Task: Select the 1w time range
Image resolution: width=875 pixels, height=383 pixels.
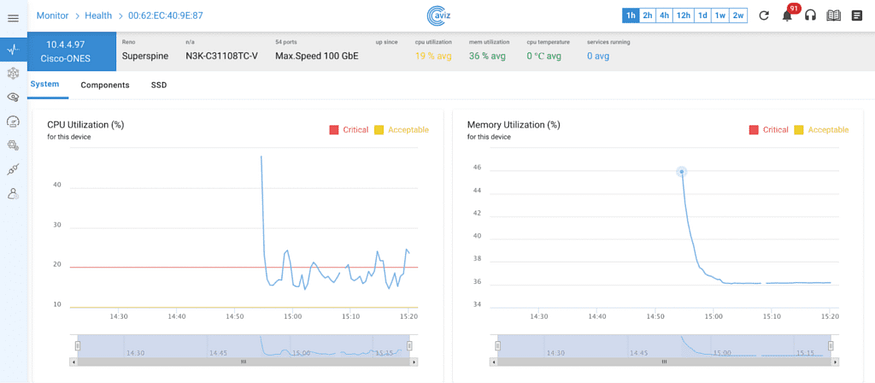Action: pyautogui.click(x=720, y=16)
